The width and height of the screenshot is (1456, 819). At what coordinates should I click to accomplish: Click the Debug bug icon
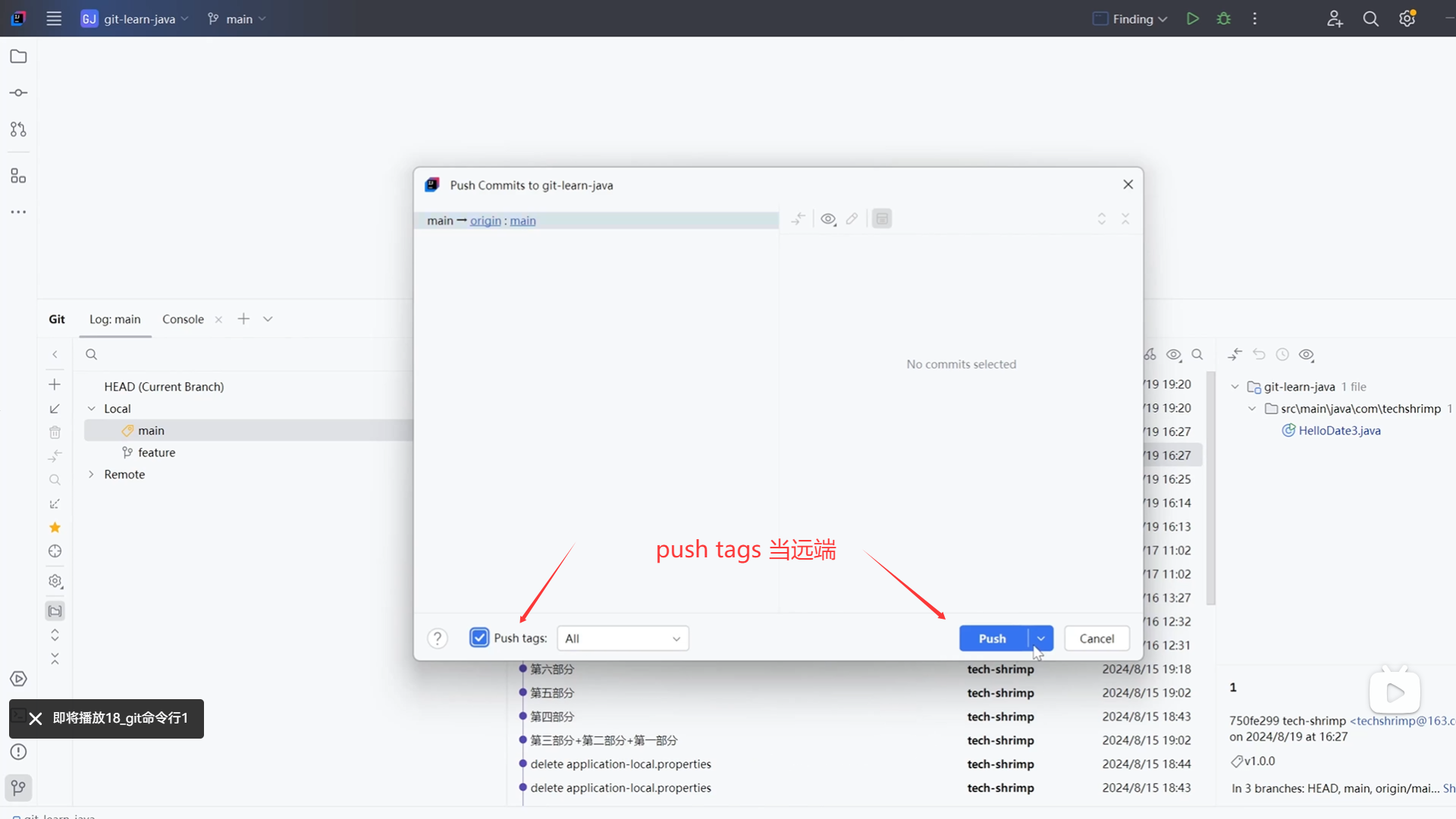1223,19
